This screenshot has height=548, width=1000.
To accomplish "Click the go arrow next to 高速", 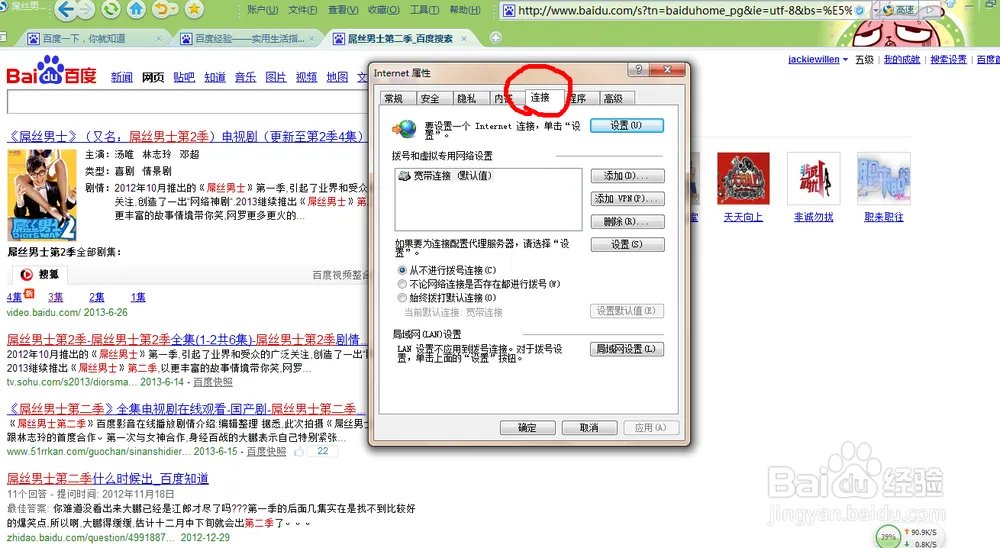I will (930, 10).
